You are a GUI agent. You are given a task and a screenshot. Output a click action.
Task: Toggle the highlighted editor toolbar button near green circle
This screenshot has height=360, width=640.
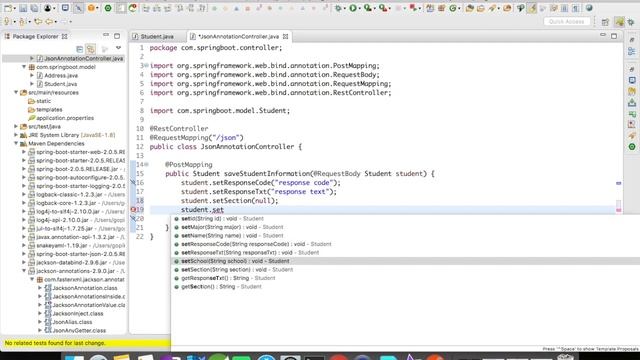[x=121, y=8]
